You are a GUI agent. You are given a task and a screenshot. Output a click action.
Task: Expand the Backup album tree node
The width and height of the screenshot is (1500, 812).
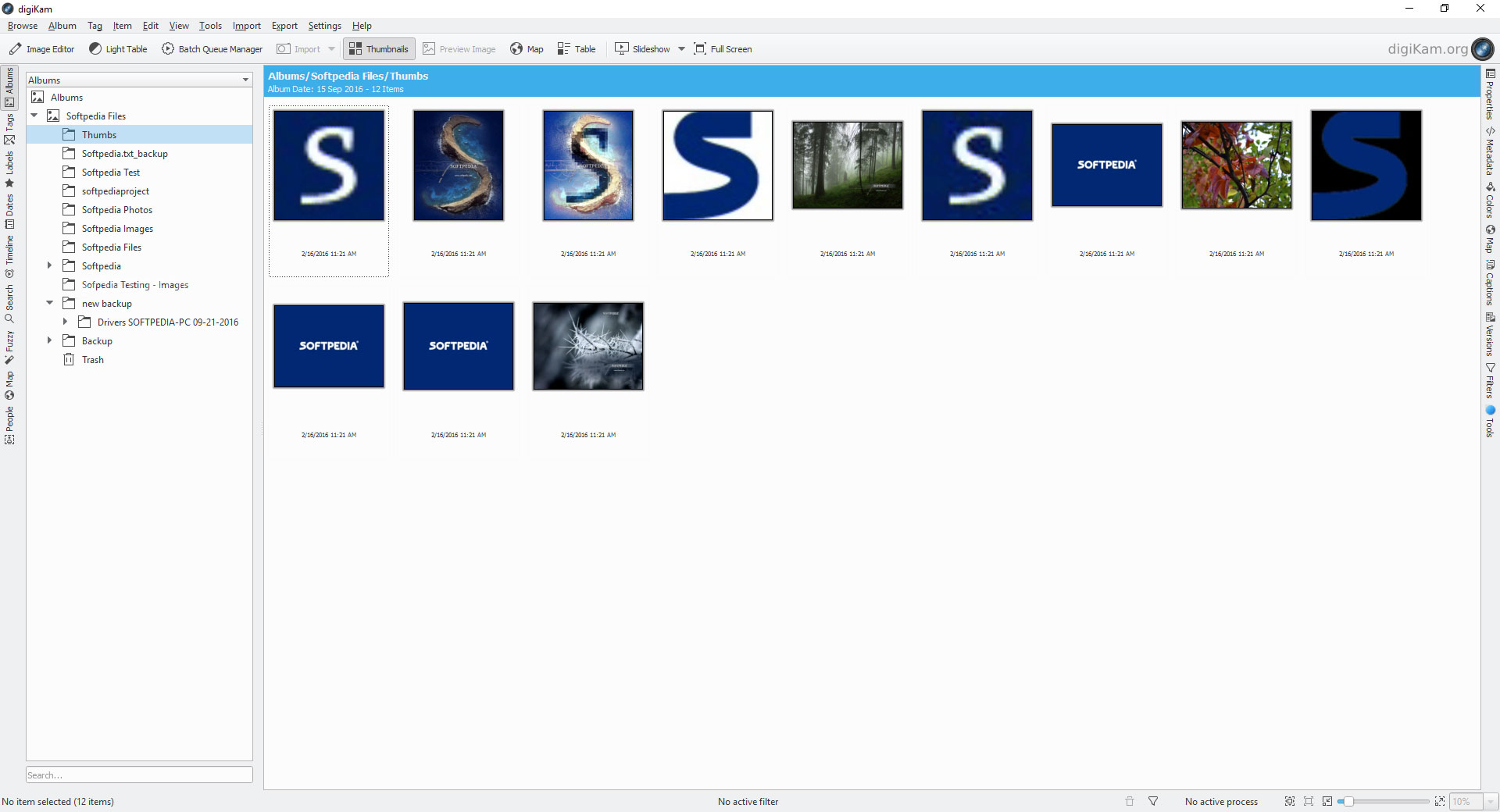tap(49, 340)
